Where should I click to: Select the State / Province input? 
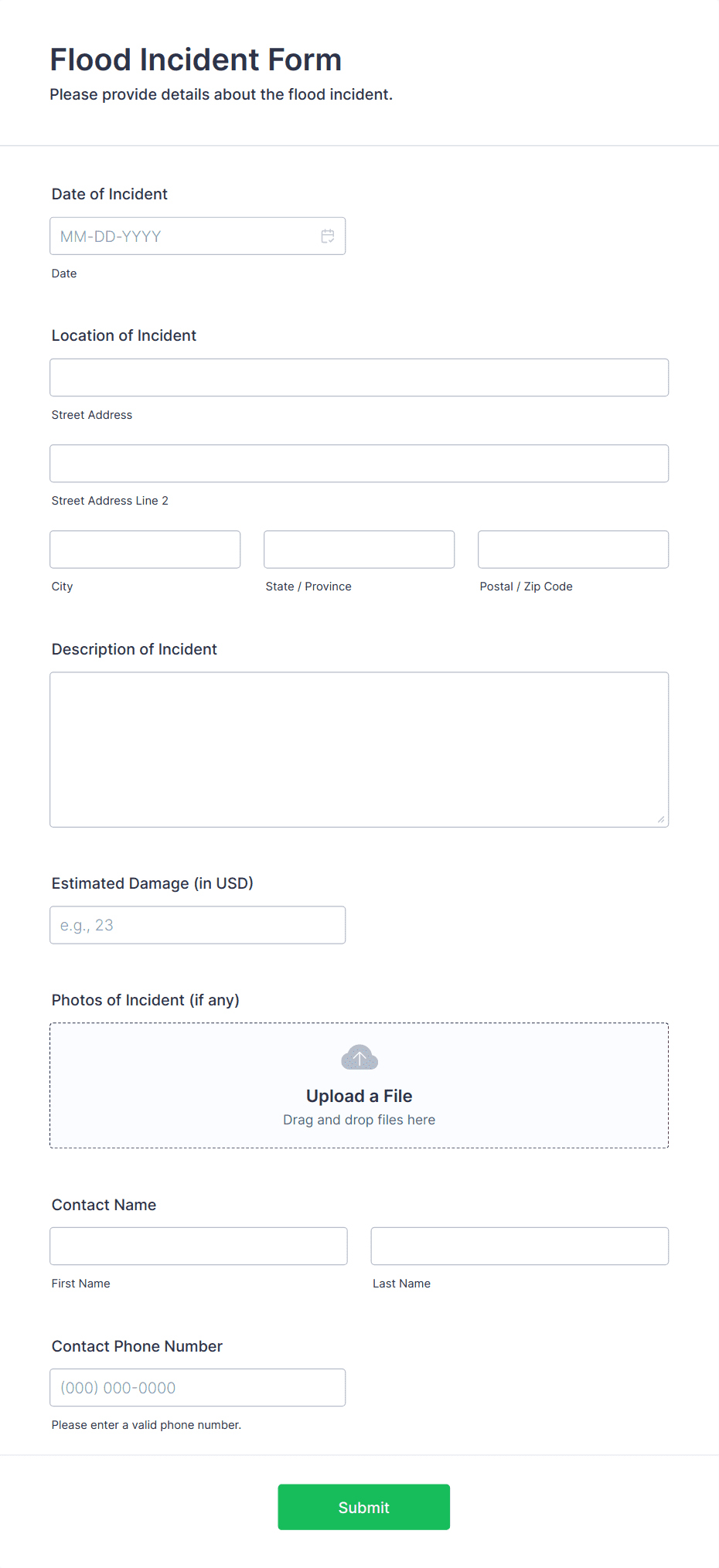(x=359, y=549)
